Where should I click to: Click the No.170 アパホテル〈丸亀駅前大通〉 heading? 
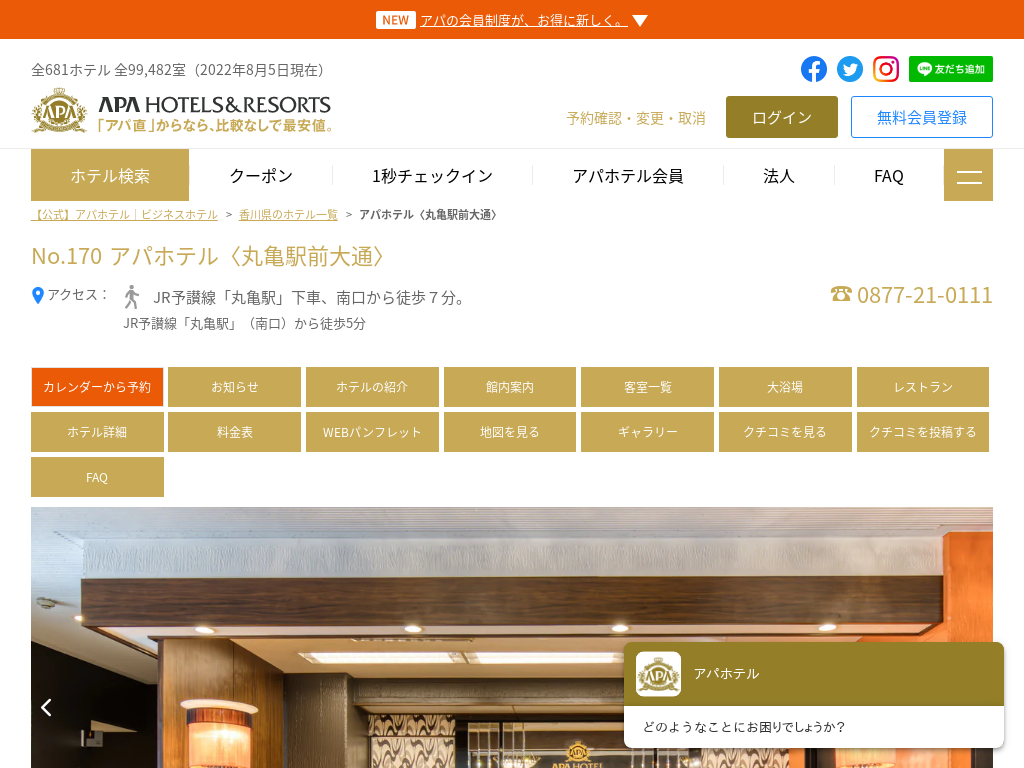coord(208,256)
